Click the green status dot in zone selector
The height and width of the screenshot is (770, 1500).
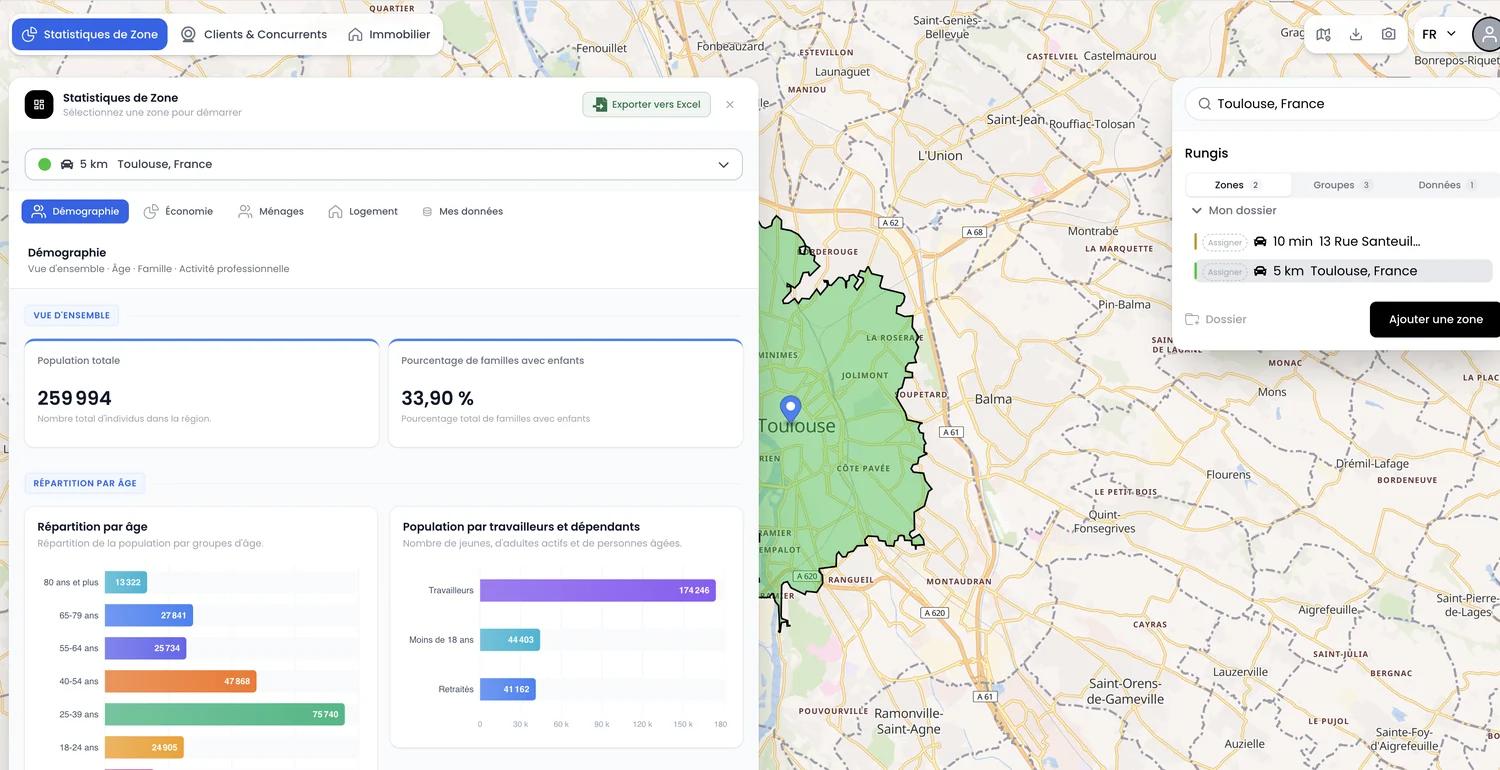click(44, 164)
